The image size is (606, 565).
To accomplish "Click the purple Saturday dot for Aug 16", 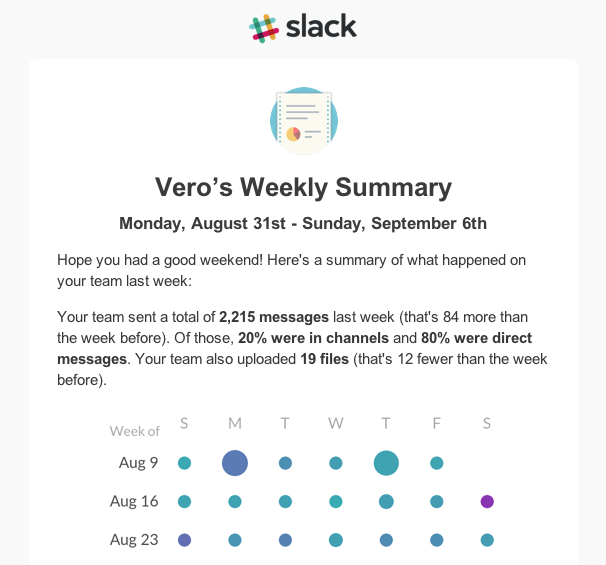I will 487,501.
